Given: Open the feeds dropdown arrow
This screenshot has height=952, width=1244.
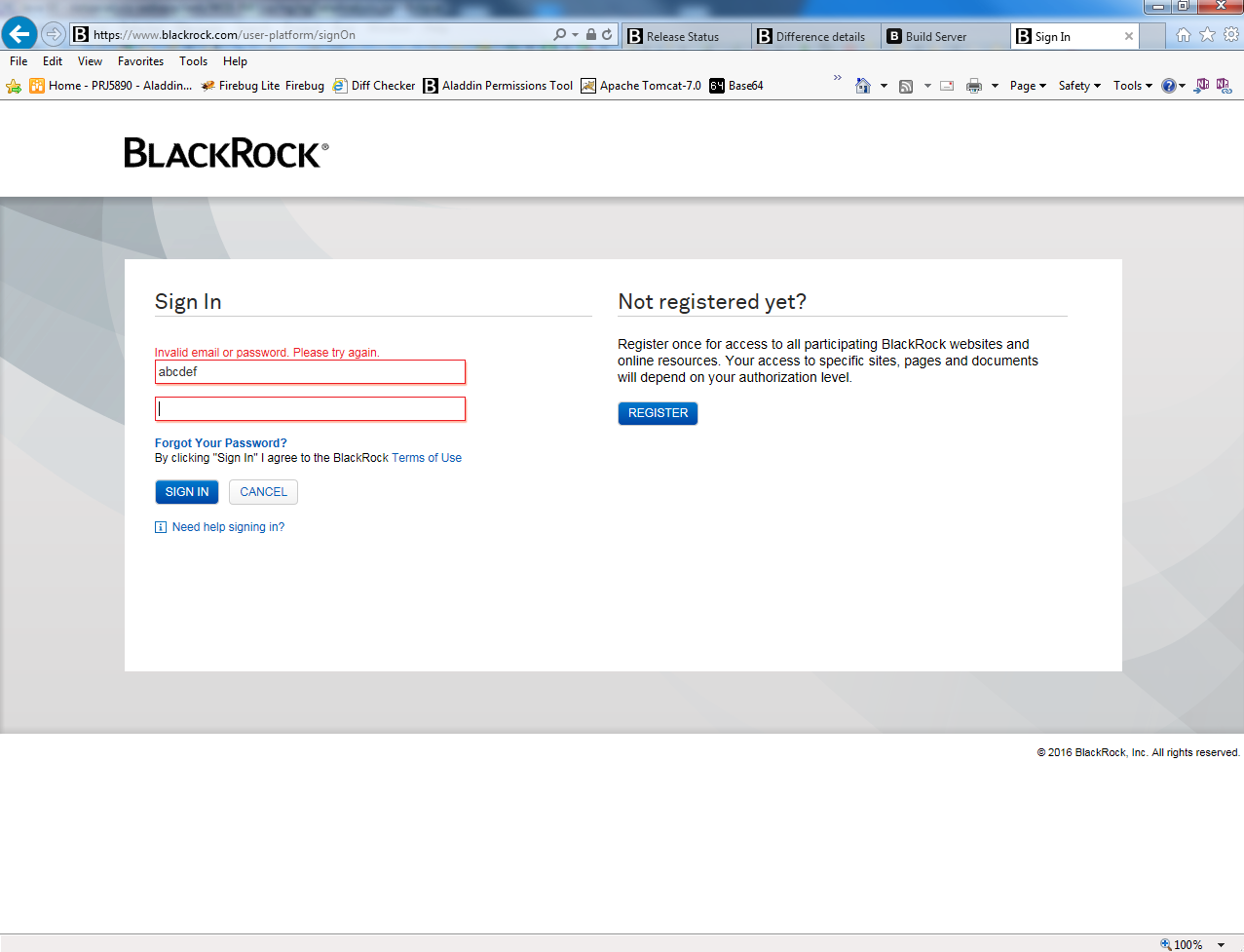Looking at the screenshot, I should tap(927, 86).
